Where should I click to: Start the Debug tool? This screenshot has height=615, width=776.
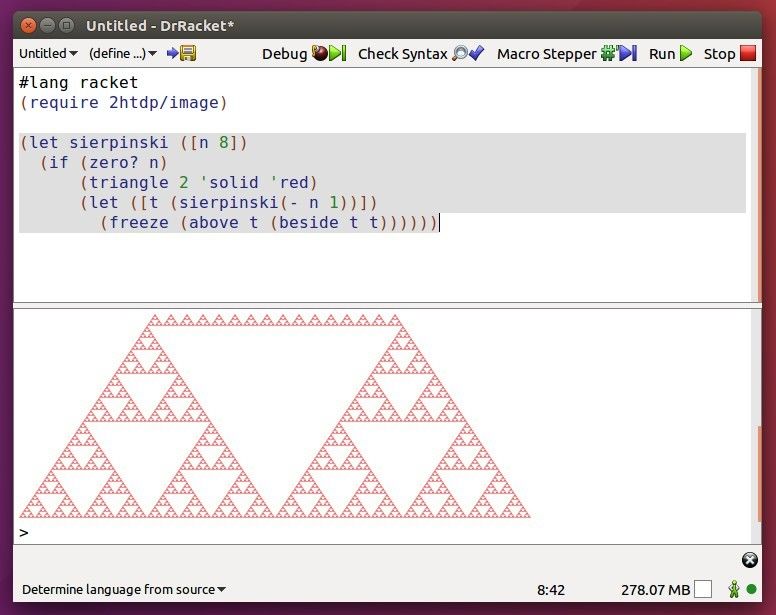(304, 53)
